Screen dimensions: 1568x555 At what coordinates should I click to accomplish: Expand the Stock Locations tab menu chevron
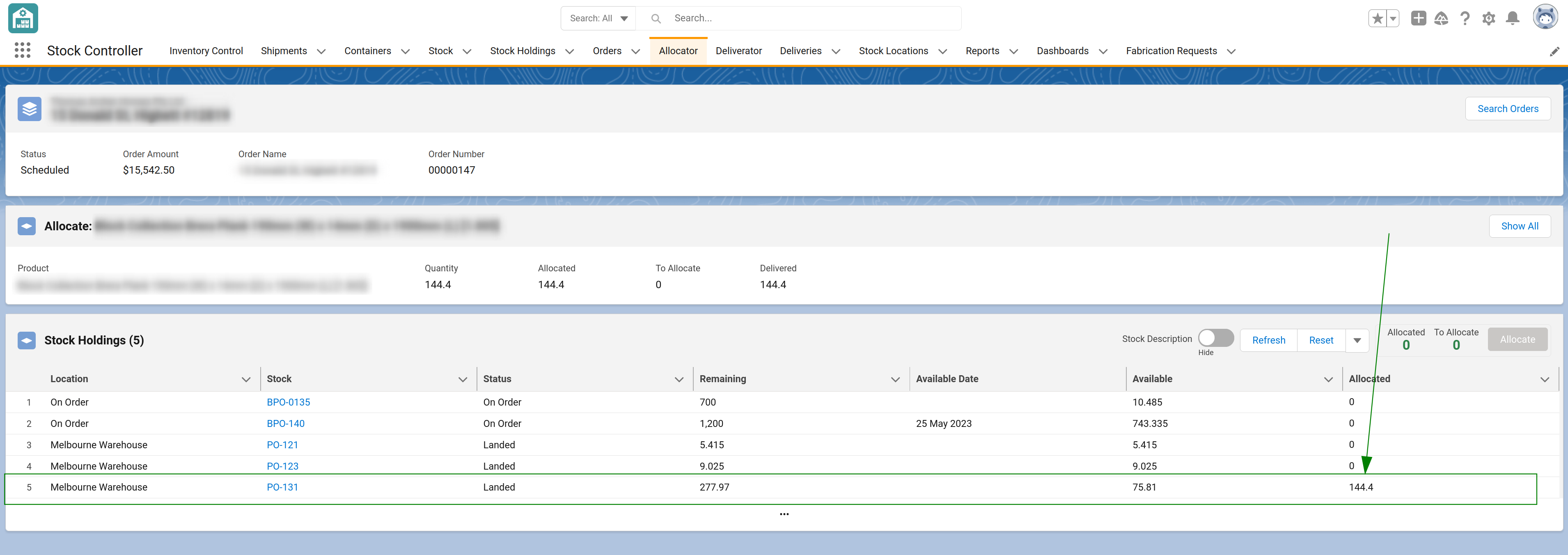pyautogui.click(x=942, y=52)
